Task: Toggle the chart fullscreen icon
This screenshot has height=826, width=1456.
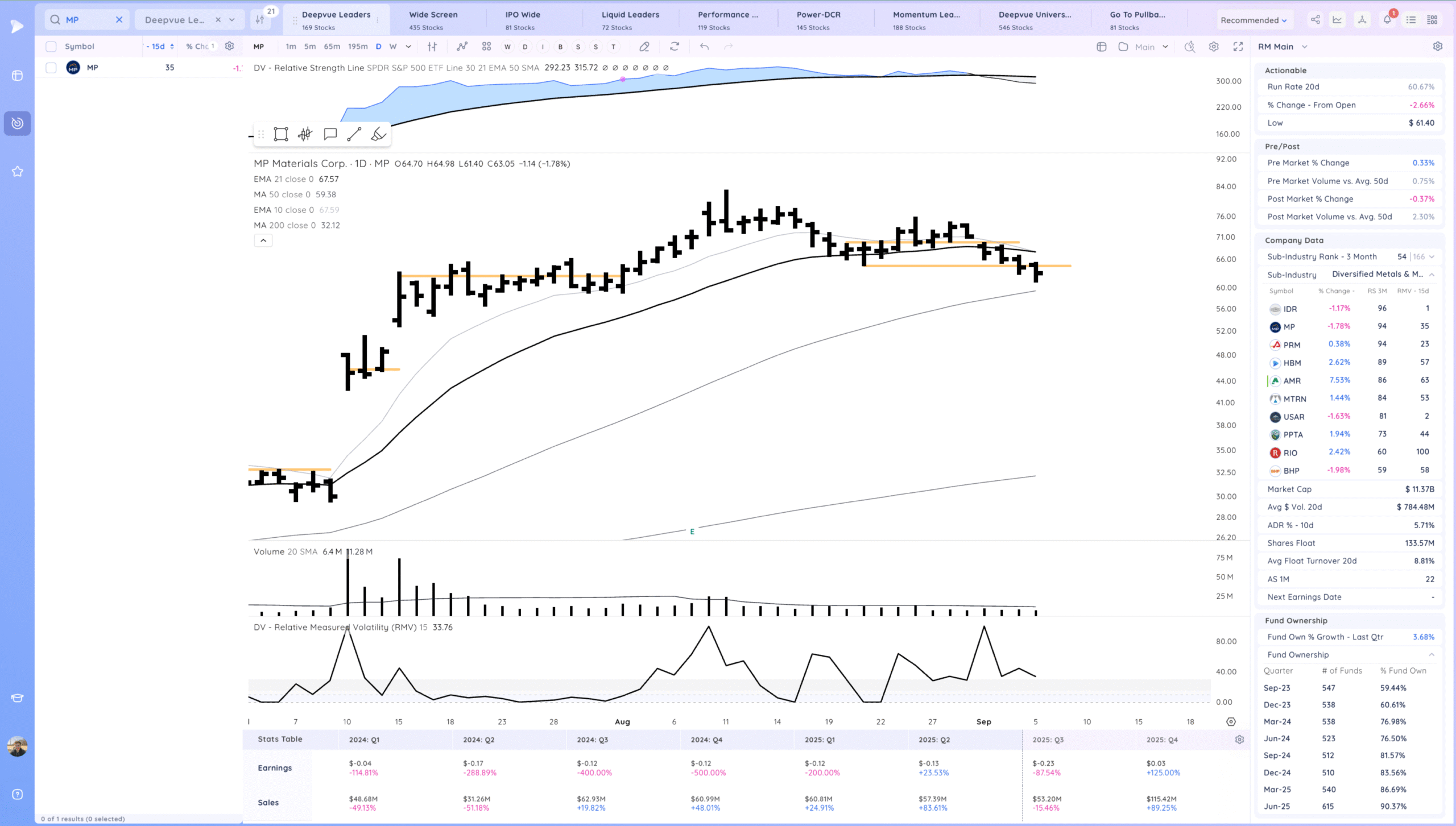Action: pyautogui.click(x=1238, y=47)
